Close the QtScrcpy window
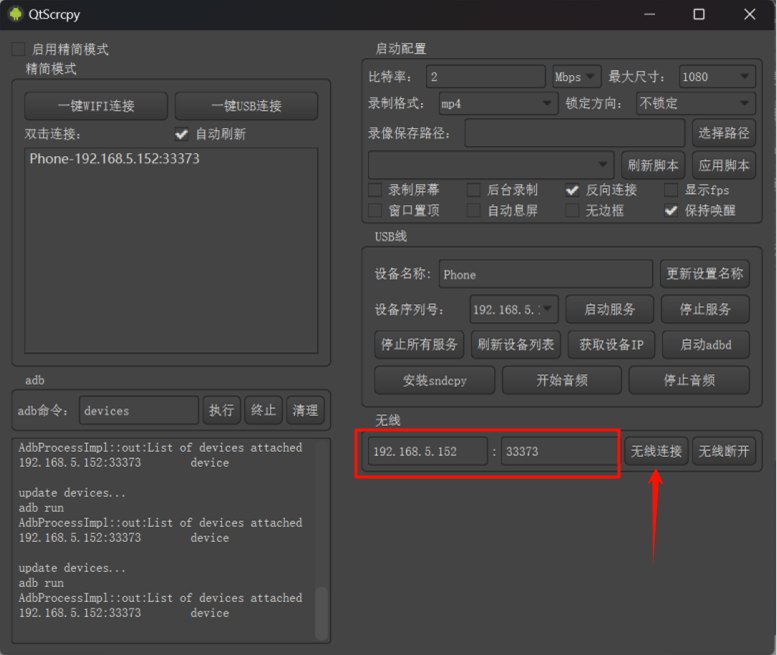777x655 pixels. tap(750, 14)
